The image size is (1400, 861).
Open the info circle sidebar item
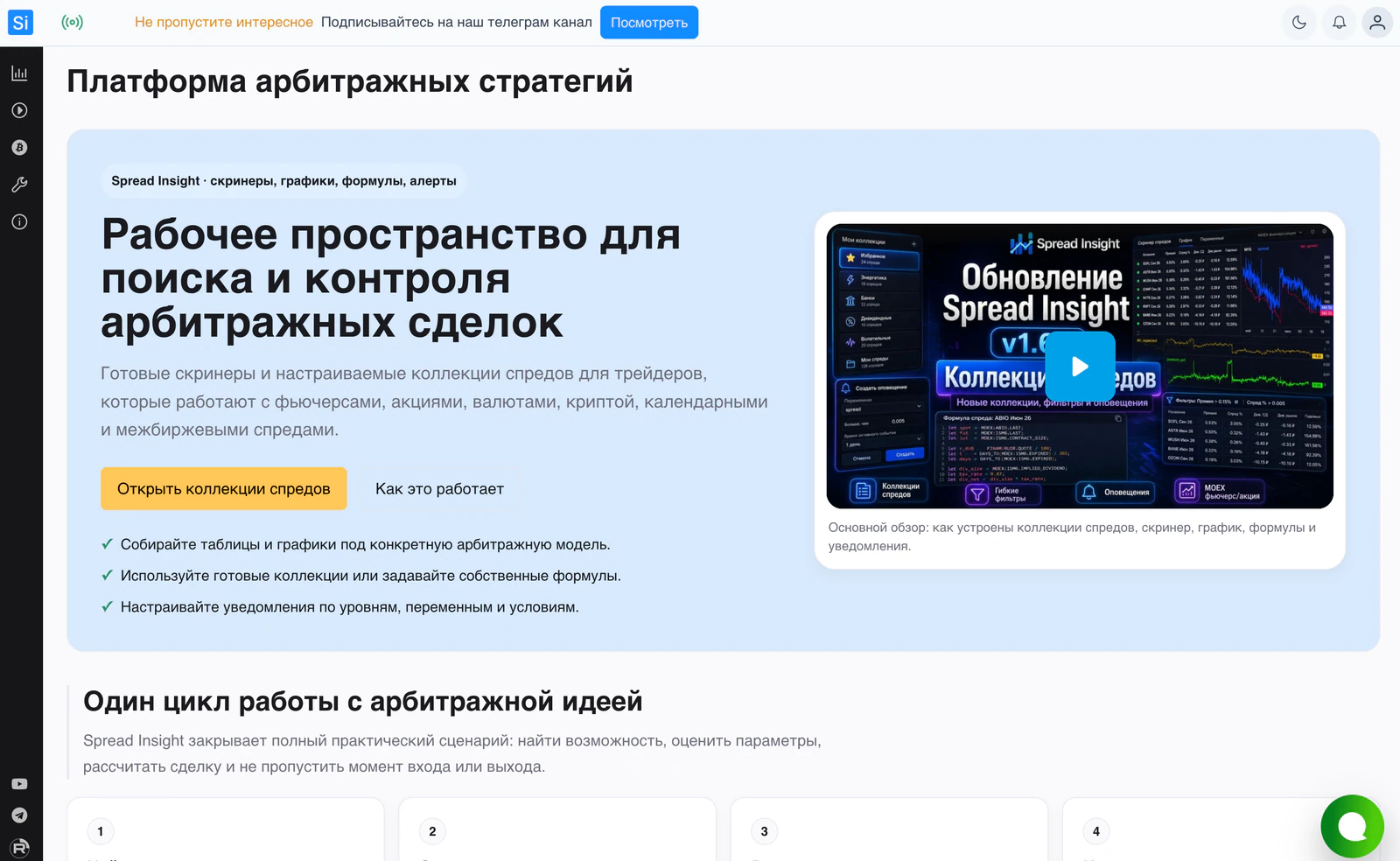[19, 222]
